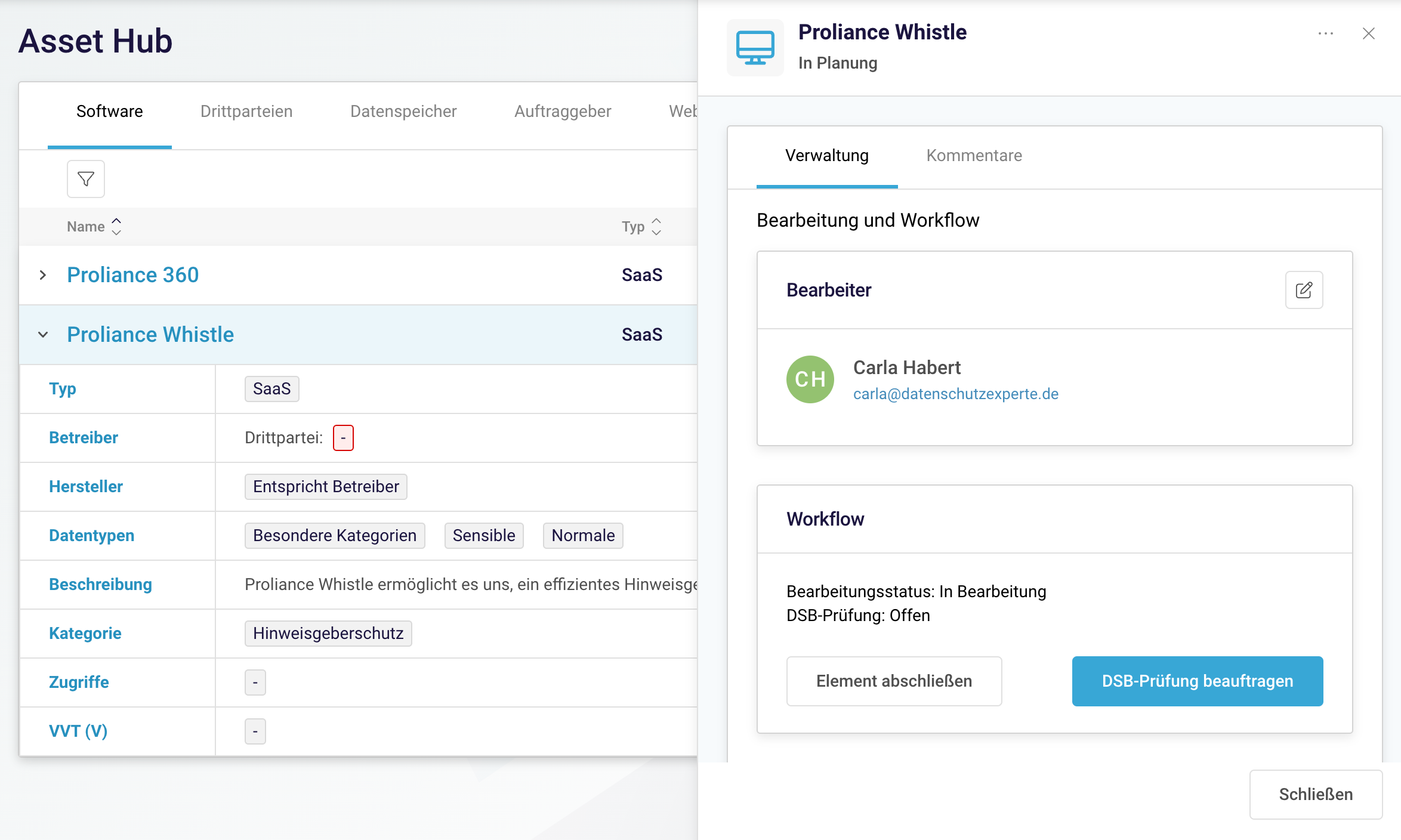This screenshot has height=840, width=1401.
Task: Switch to the Kommentare tab
Action: click(x=974, y=156)
